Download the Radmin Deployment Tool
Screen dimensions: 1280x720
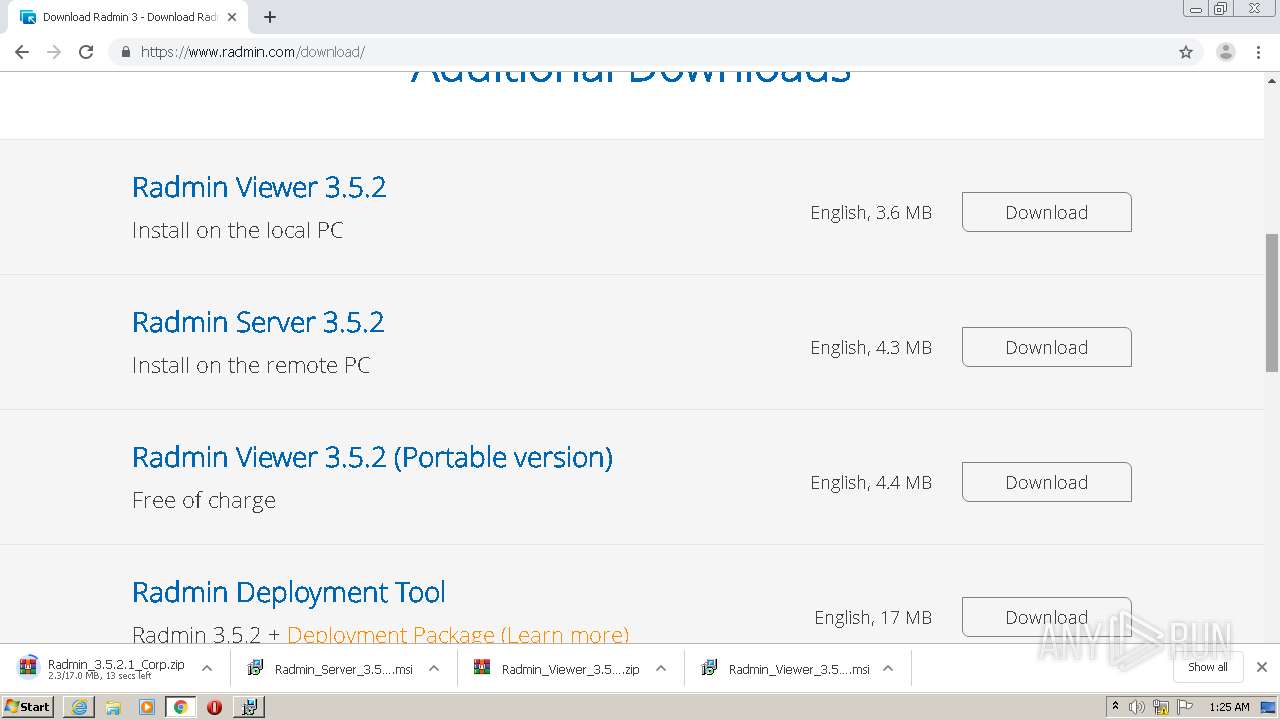point(1046,617)
